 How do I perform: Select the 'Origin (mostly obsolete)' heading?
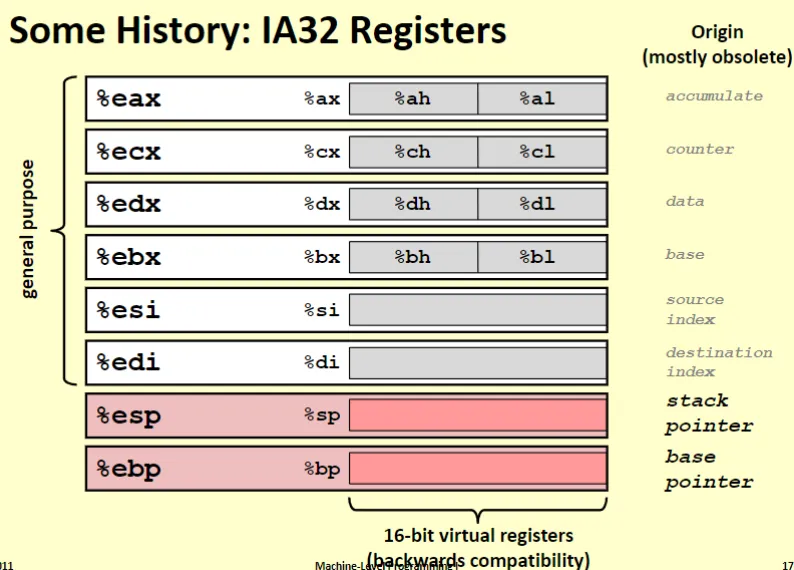coord(716,45)
